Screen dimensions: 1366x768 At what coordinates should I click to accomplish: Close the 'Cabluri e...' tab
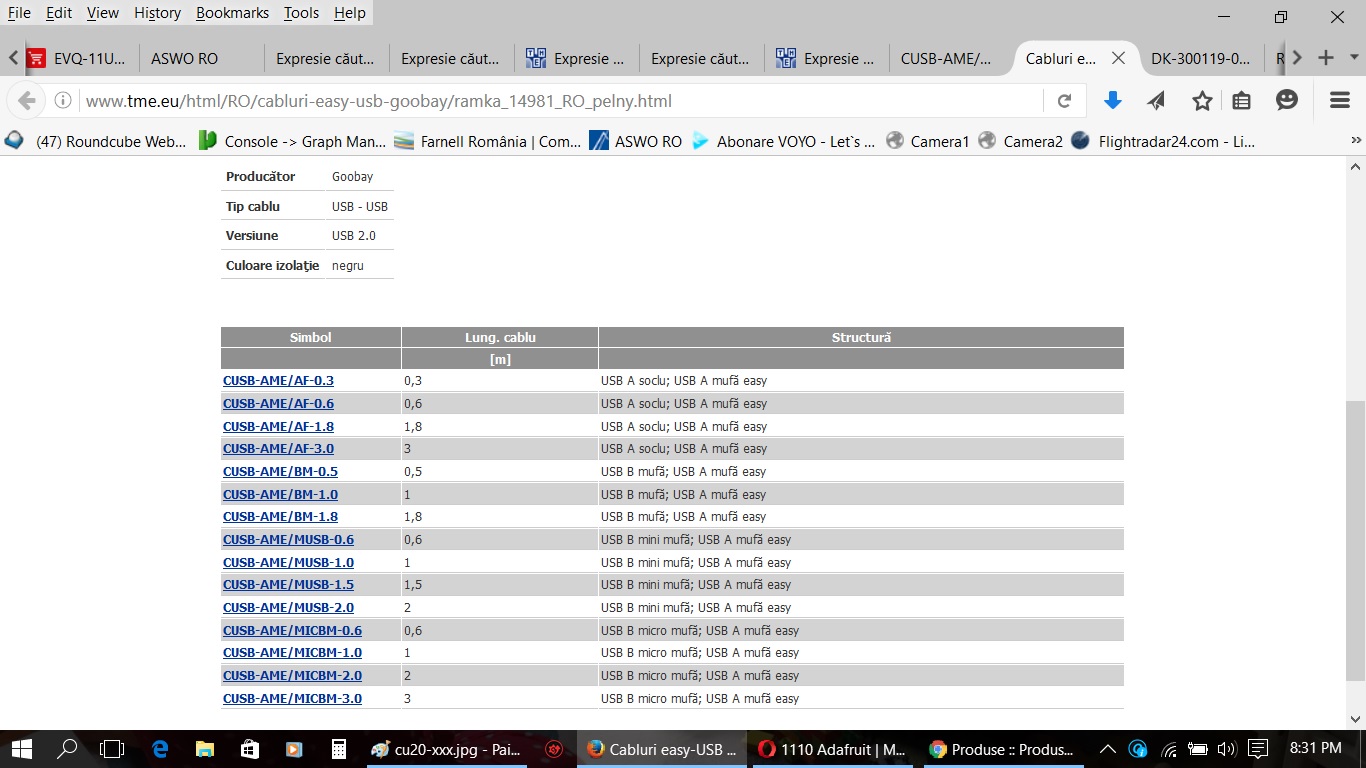click(1118, 58)
